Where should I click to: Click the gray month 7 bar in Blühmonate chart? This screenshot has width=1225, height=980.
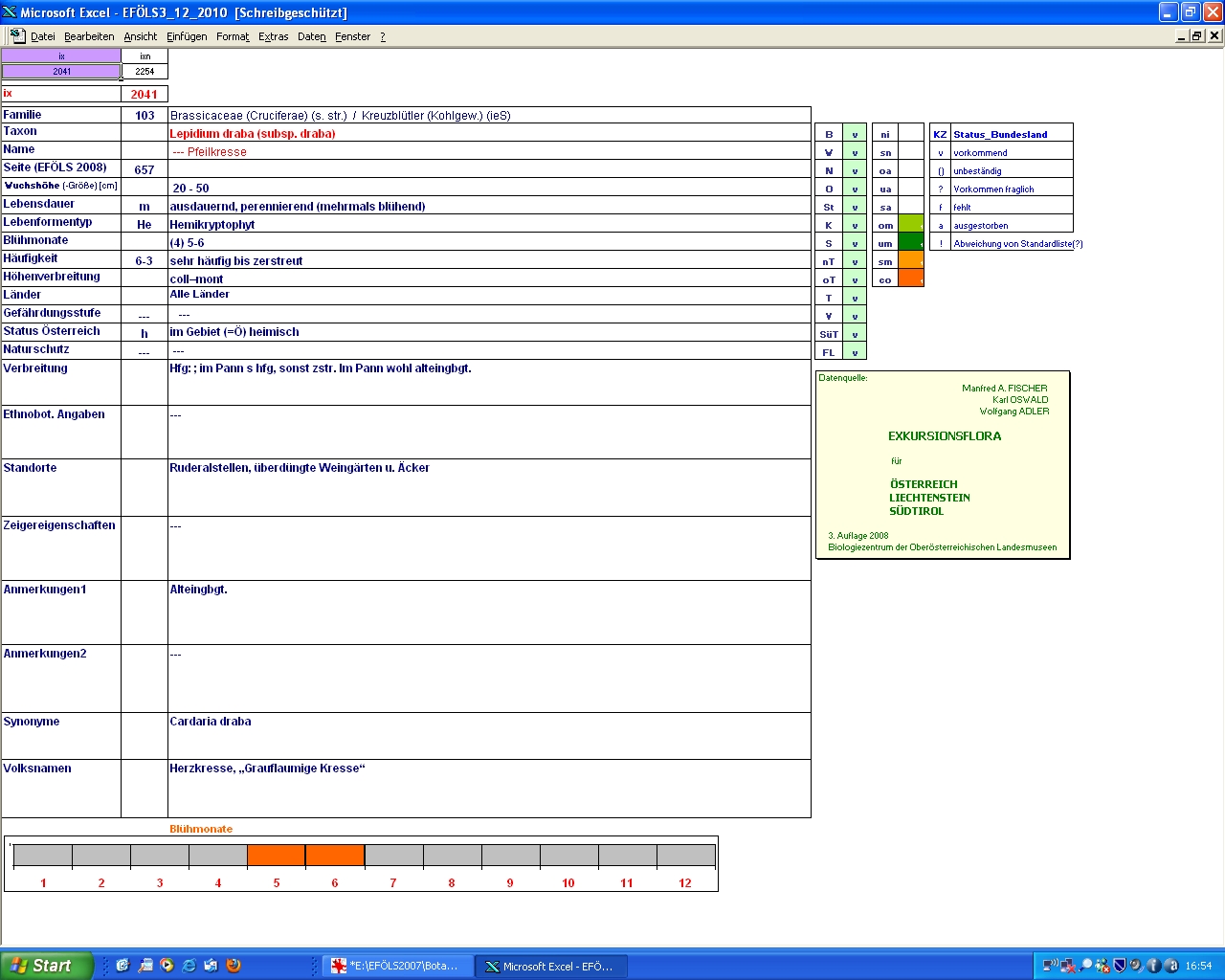click(393, 855)
